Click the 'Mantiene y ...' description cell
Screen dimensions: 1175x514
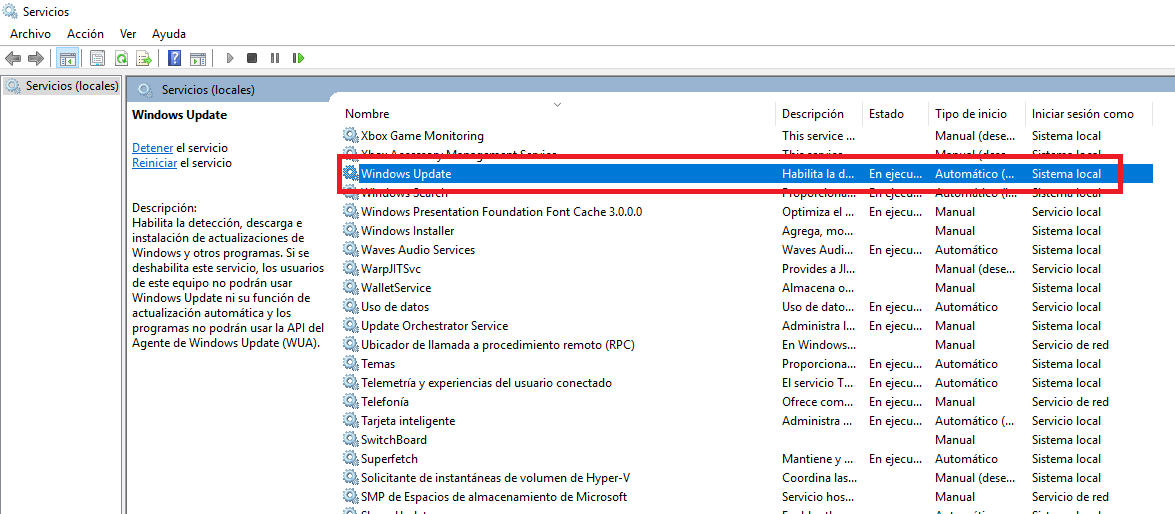coord(818,459)
